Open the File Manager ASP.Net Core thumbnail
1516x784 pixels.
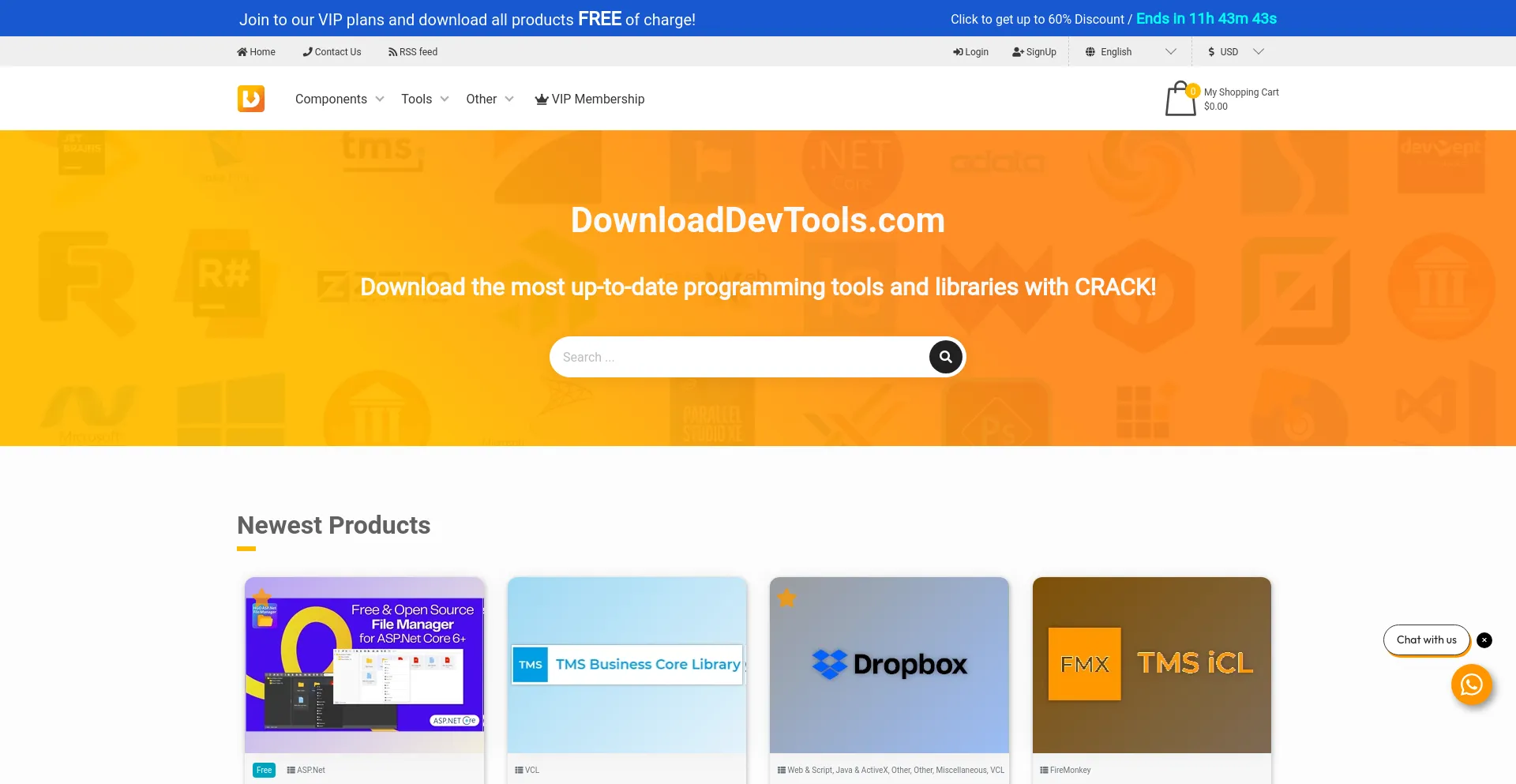364,665
